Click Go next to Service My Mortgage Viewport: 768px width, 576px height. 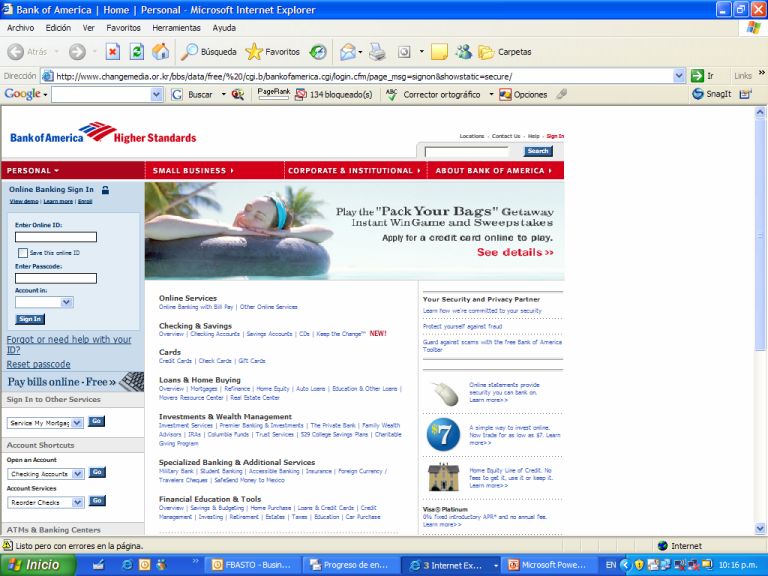pos(96,421)
